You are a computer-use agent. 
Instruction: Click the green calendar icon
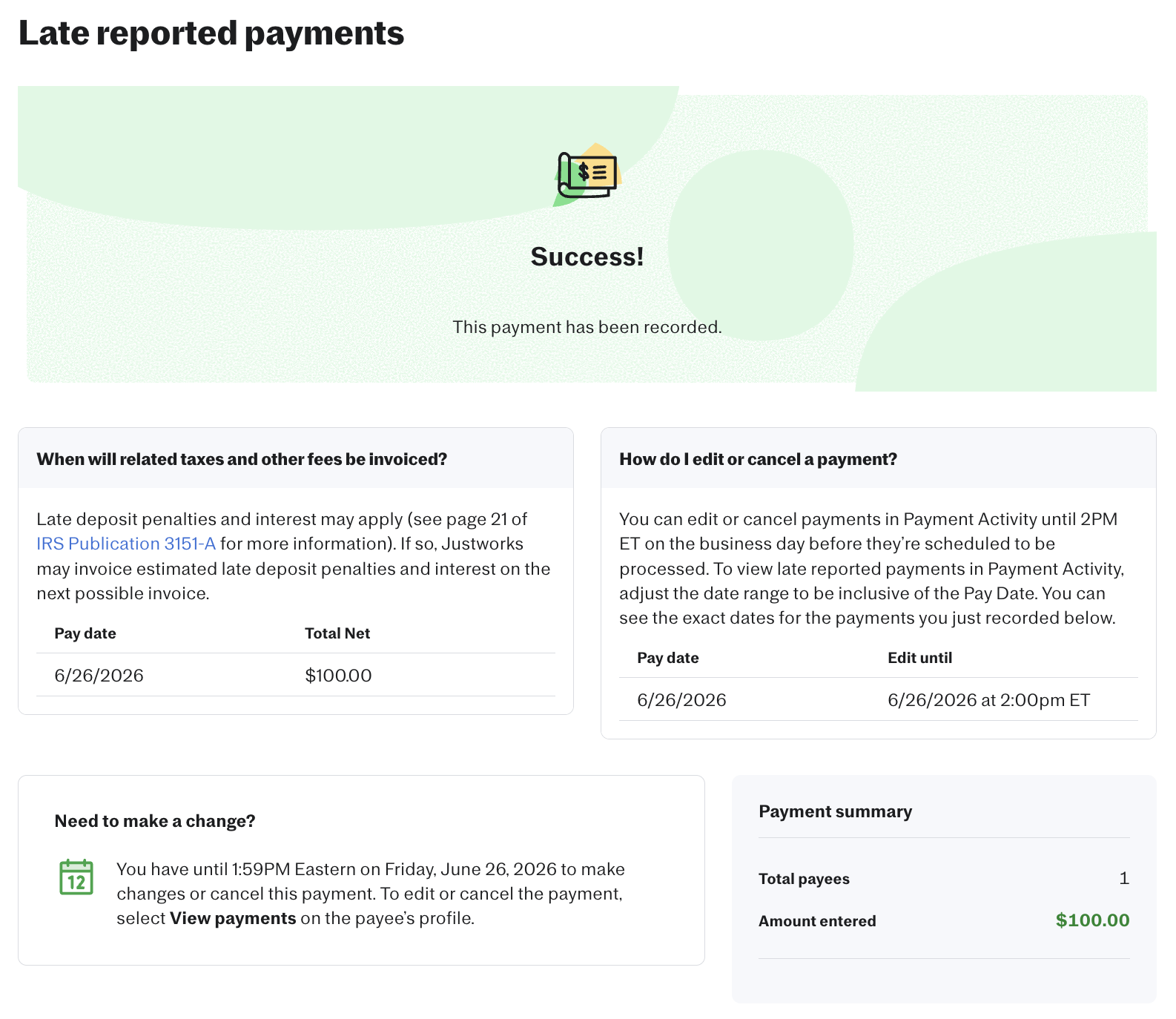click(x=76, y=877)
